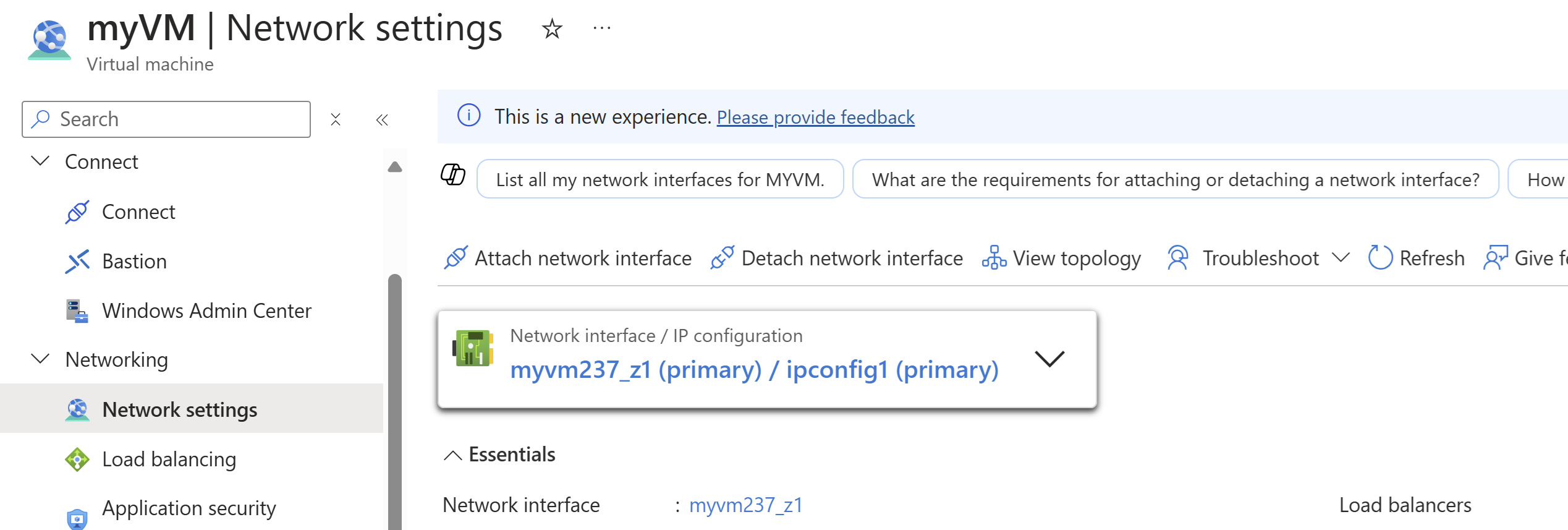The width and height of the screenshot is (1568, 530).
Task: Open View topology
Action: click(x=1062, y=258)
